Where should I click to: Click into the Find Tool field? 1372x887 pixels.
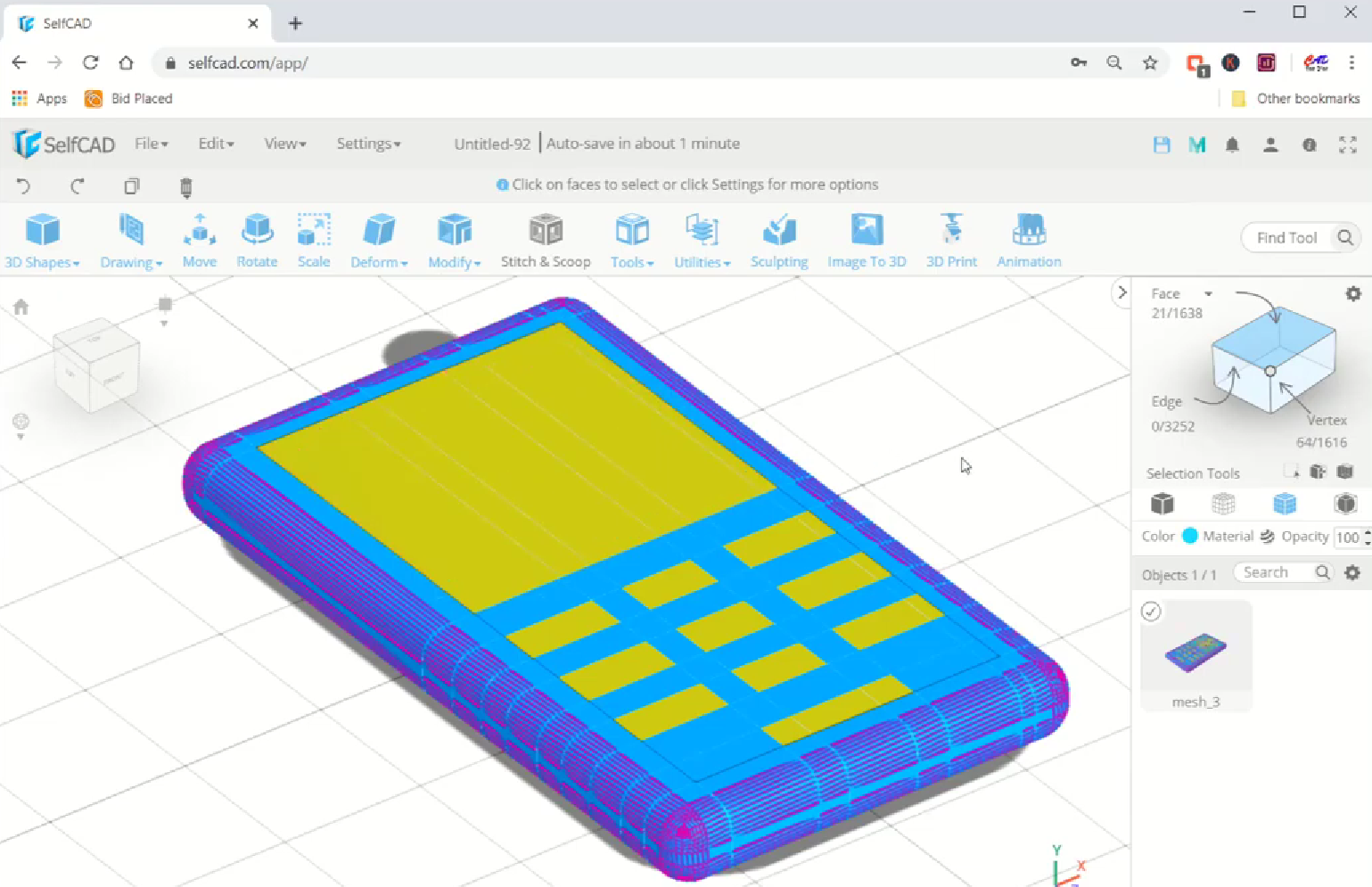pyautogui.click(x=1286, y=237)
